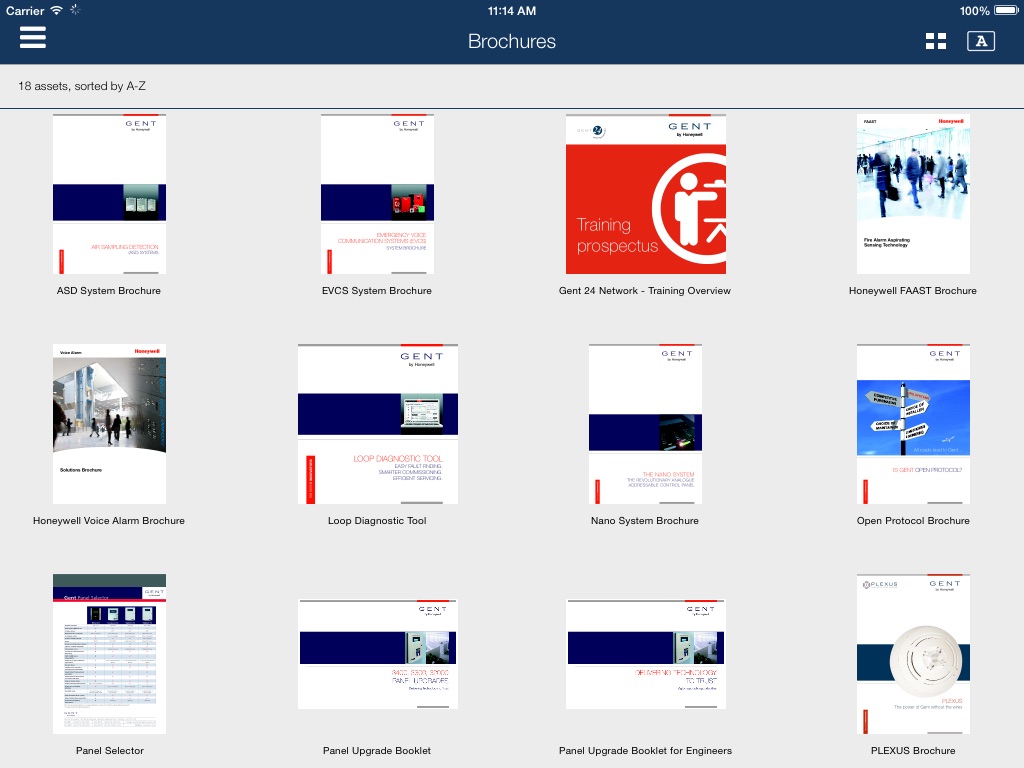Tap '18 assets, sorted by A-Z' text

[82, 86]
